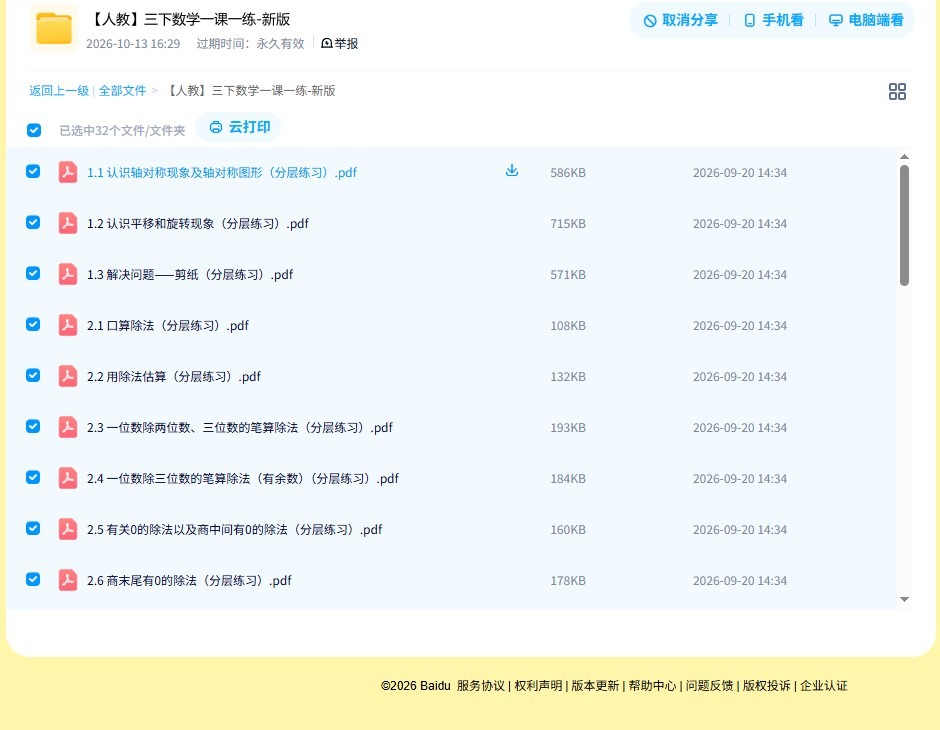Click the file list scrollbar thumb
Image resolution: width=940 pixels, height=730 pixels.
(x=905, y=225)
